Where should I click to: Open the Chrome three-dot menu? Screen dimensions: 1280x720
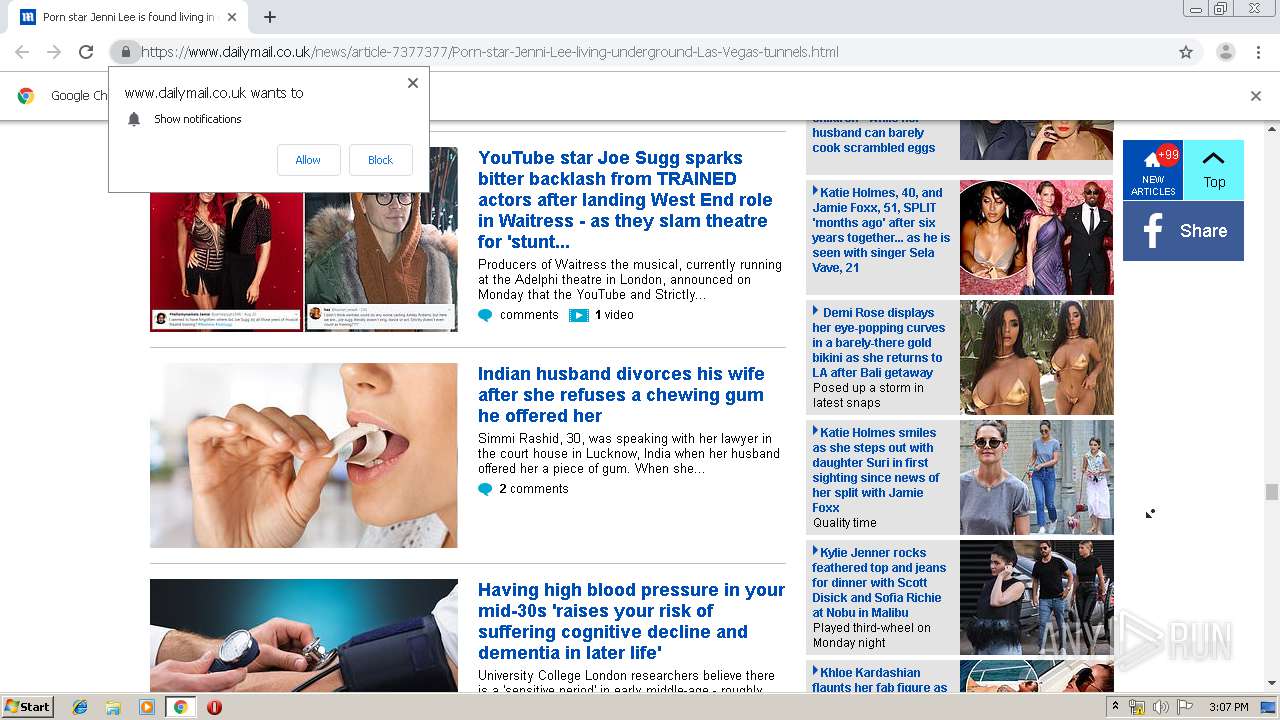(x=1258, y=52)
